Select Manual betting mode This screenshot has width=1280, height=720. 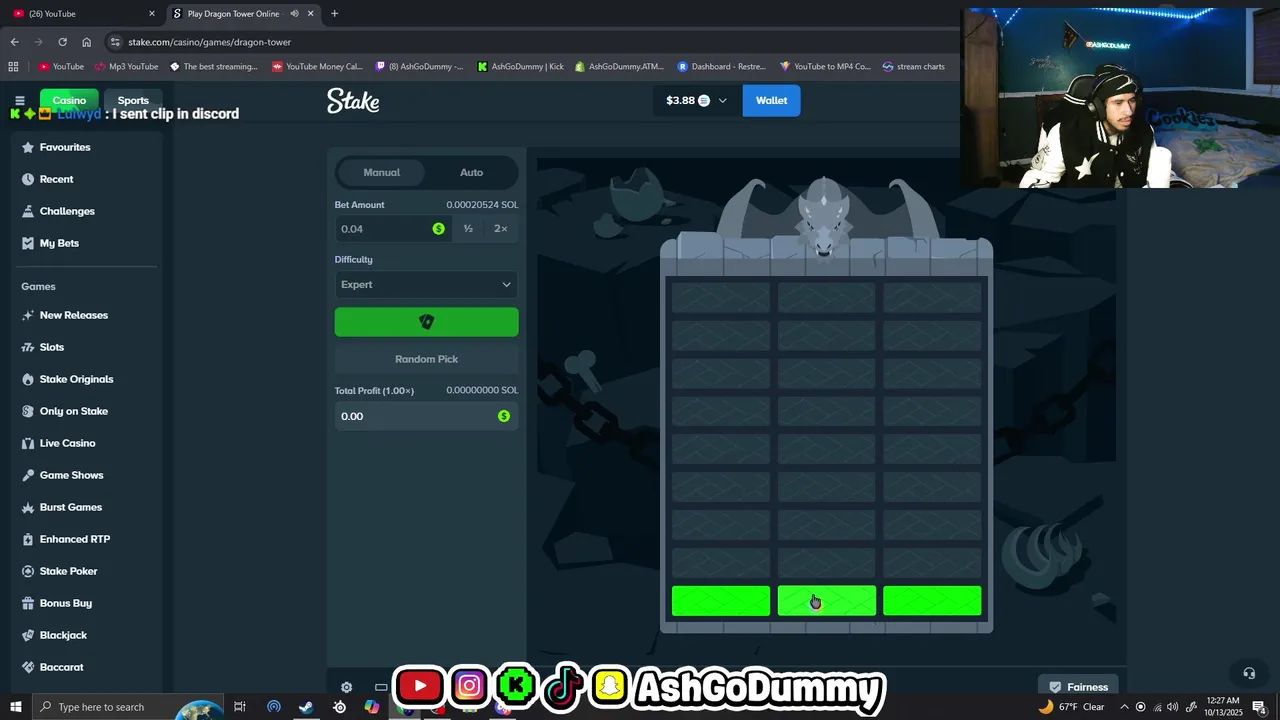381,172
